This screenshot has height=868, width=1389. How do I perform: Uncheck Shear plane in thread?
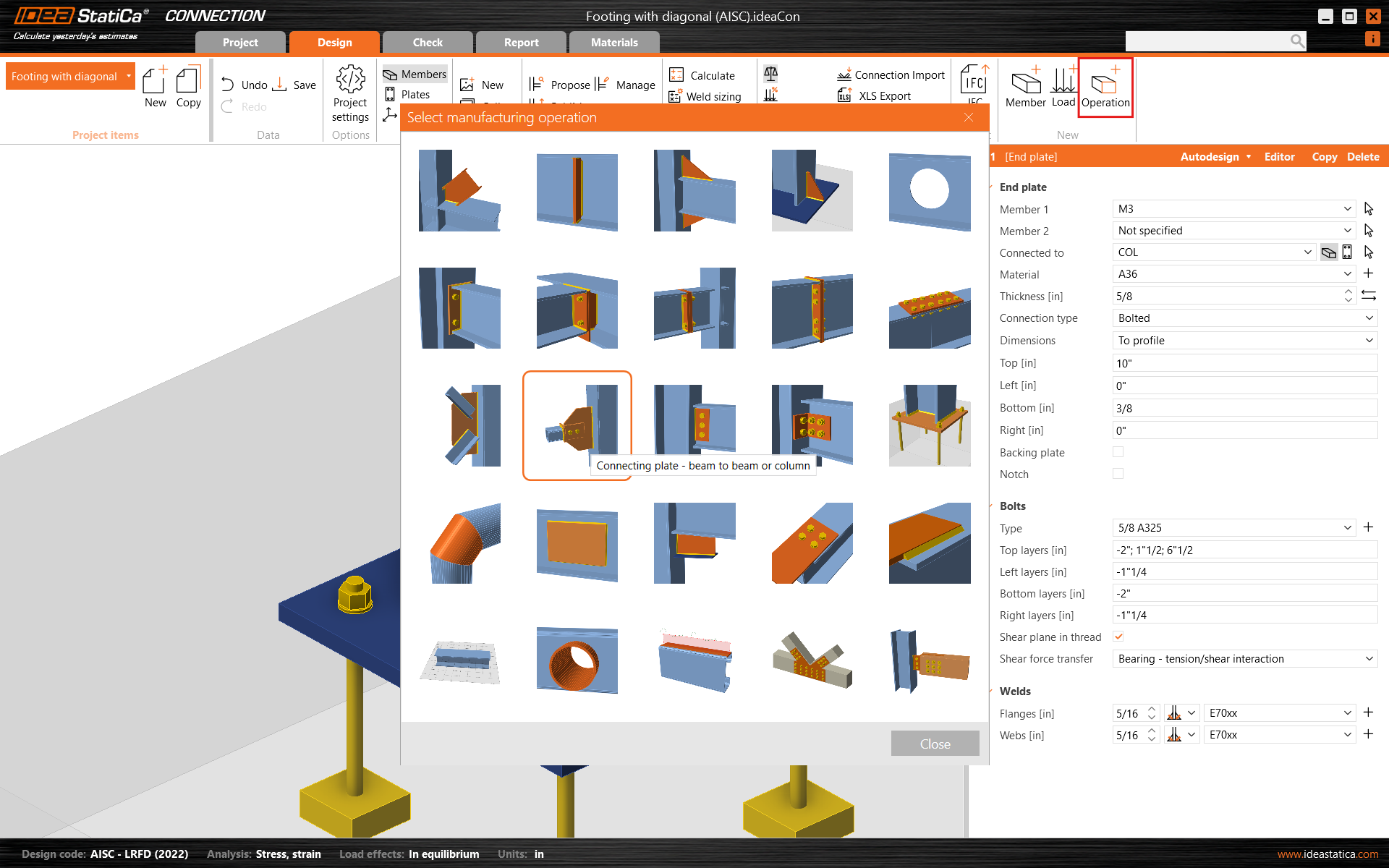click(1118, 637)
